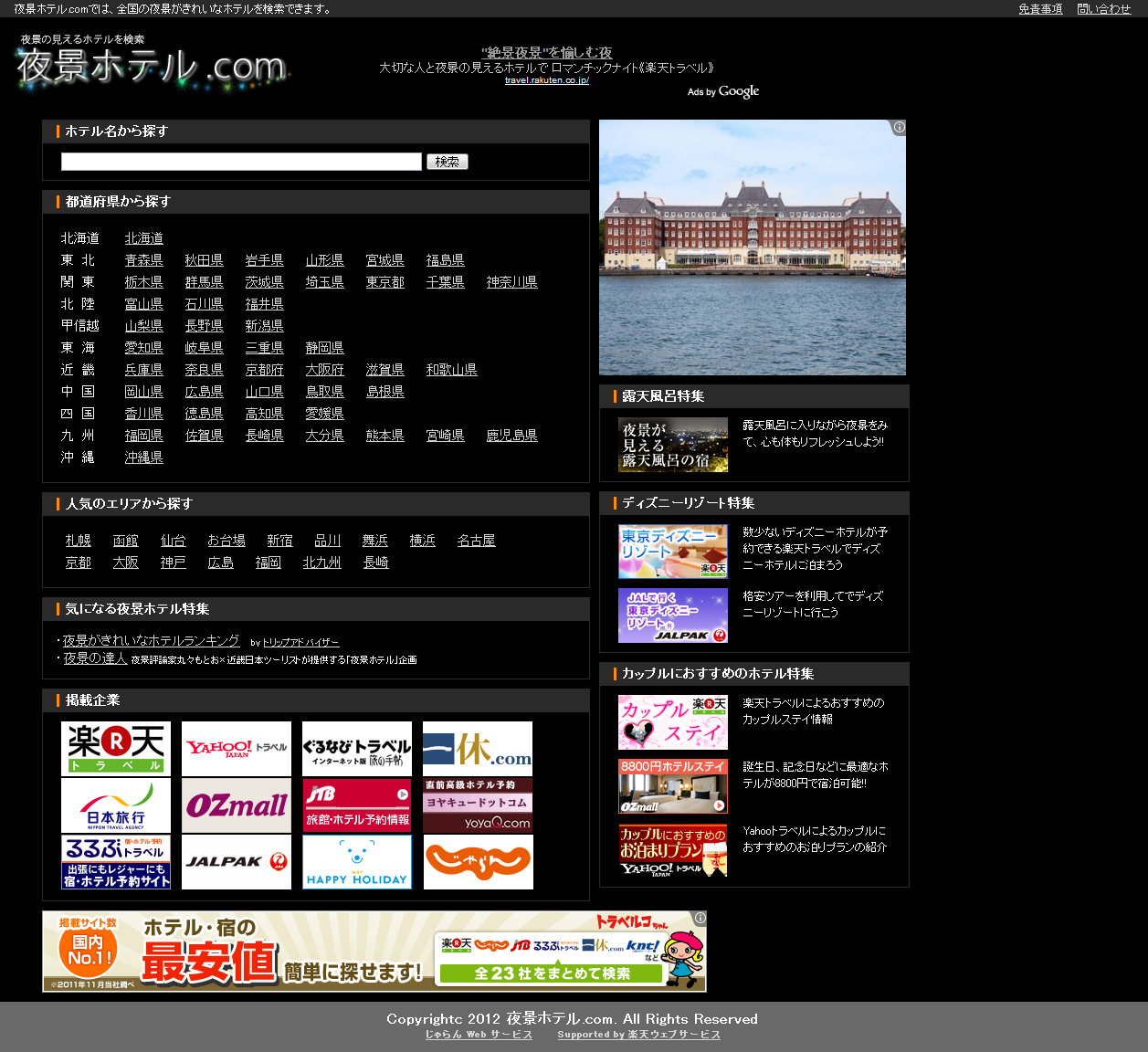1148x1052 pixels.
Task: Open the 一休.com logo
Action: pos(478,749)
